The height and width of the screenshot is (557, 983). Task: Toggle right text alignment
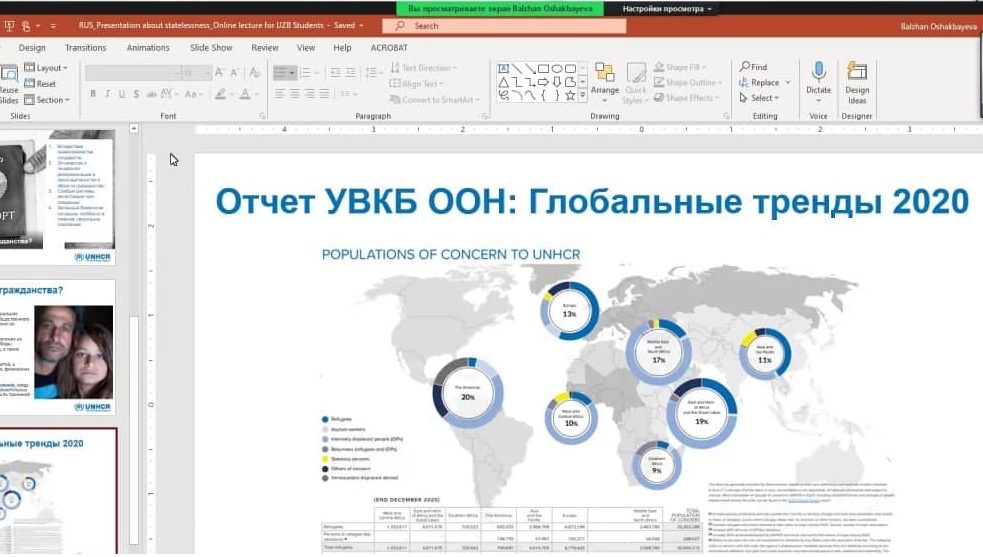[x=310, y=93]
